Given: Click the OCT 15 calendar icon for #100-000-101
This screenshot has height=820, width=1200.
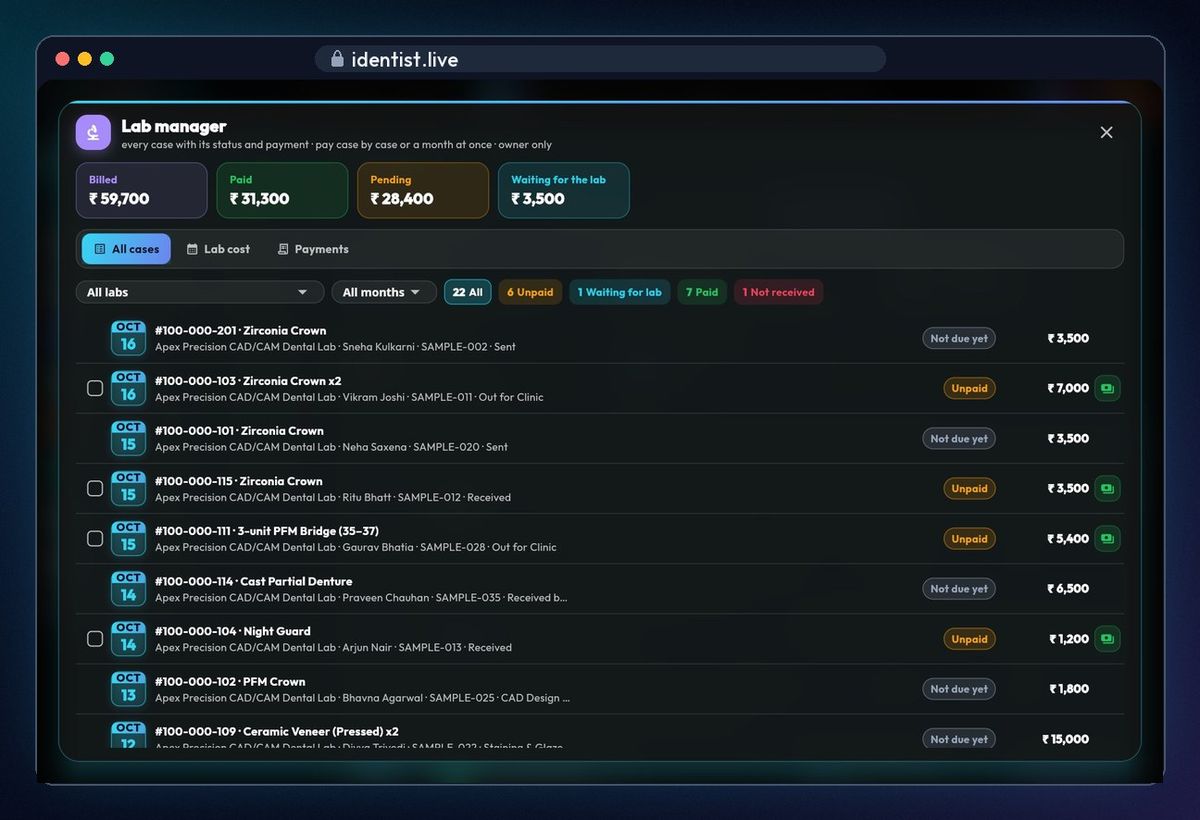Looking at the screenshot, I should 128,438.
